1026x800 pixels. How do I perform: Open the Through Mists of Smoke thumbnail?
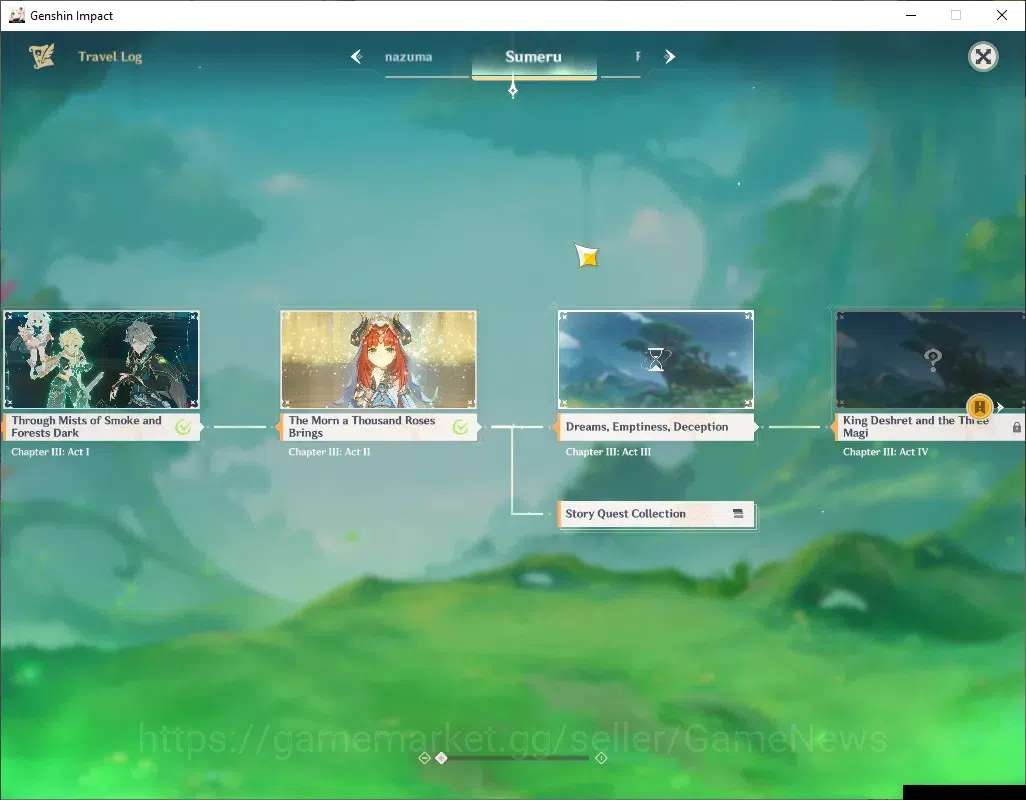[101, 360]
